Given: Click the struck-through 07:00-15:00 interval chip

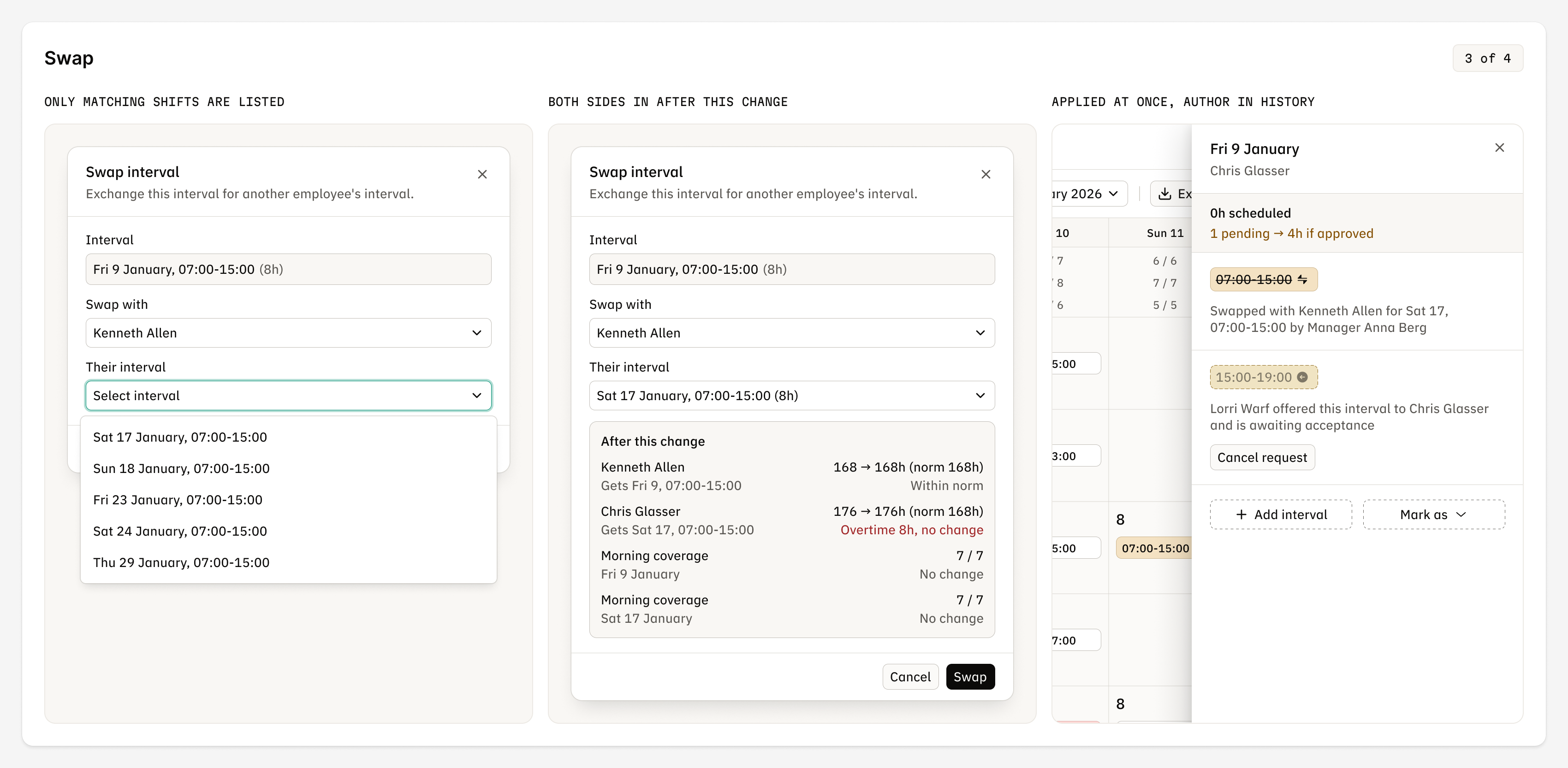Looking at the screenshot, I should coord(1263,279).
